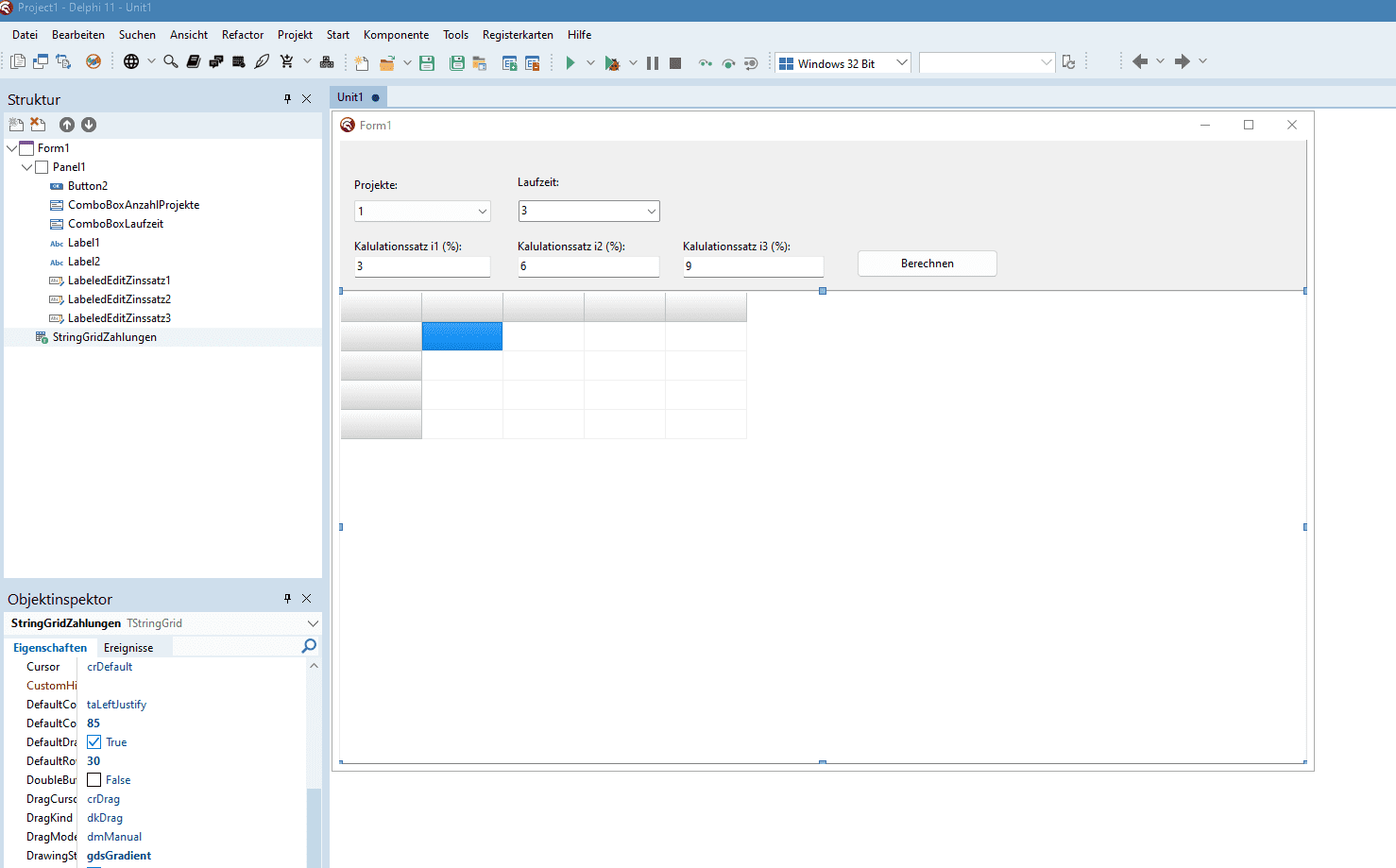Open the empty device dropdown beside platform
The width and height of the screenshot is (1396, 868).
click(1046, 63)
